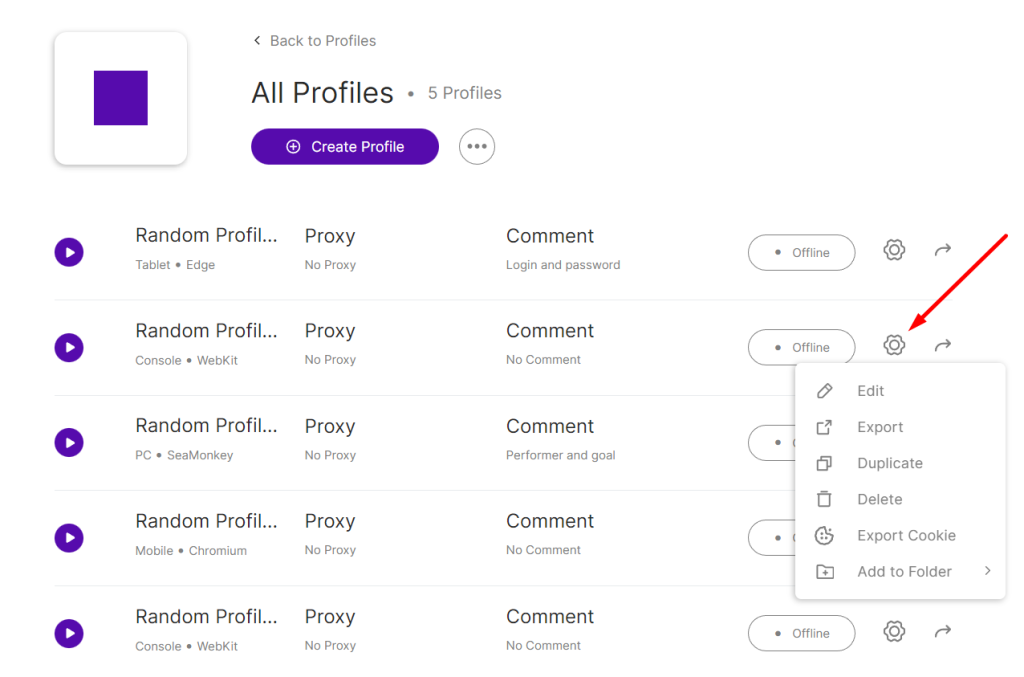Open settings gear for Tablet Edge profile
The width and height of the screenshot is (1024, 677).
tap(894, 250)
